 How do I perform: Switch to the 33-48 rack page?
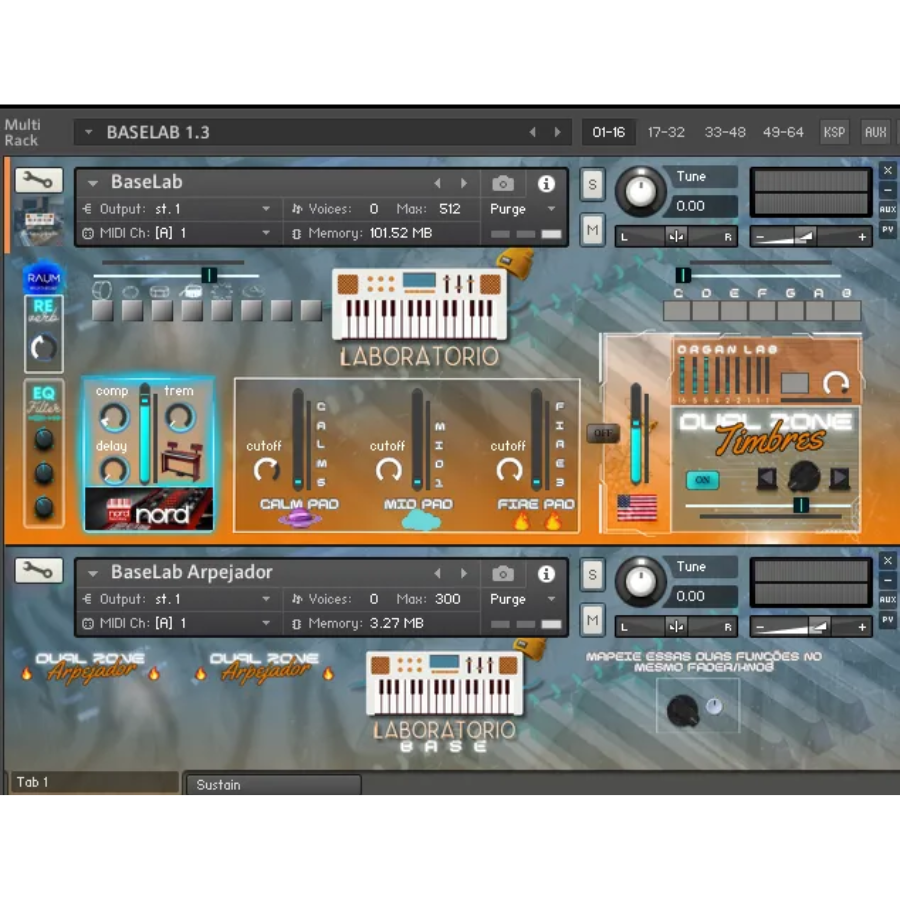[724, 133]
